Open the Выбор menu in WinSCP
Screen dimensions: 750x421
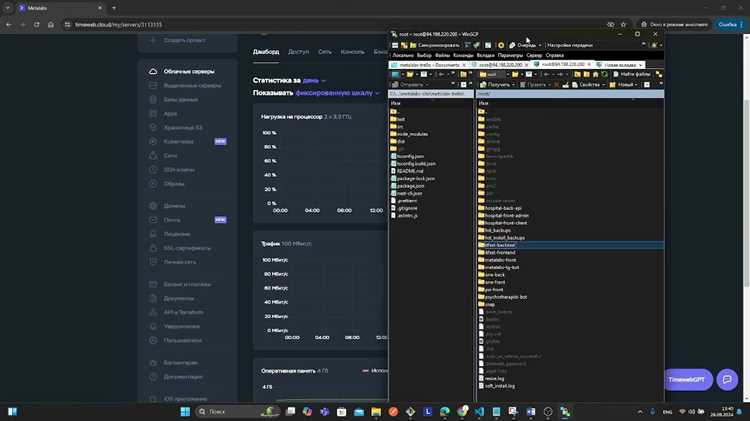click(424, 55)
